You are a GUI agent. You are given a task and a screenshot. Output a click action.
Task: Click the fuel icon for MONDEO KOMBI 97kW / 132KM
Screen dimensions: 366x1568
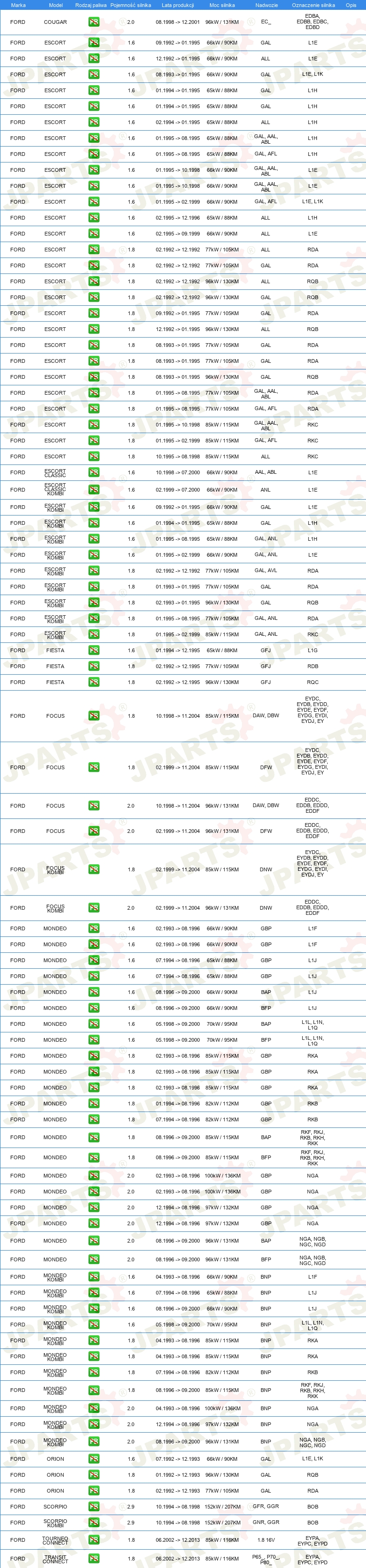94,1424
